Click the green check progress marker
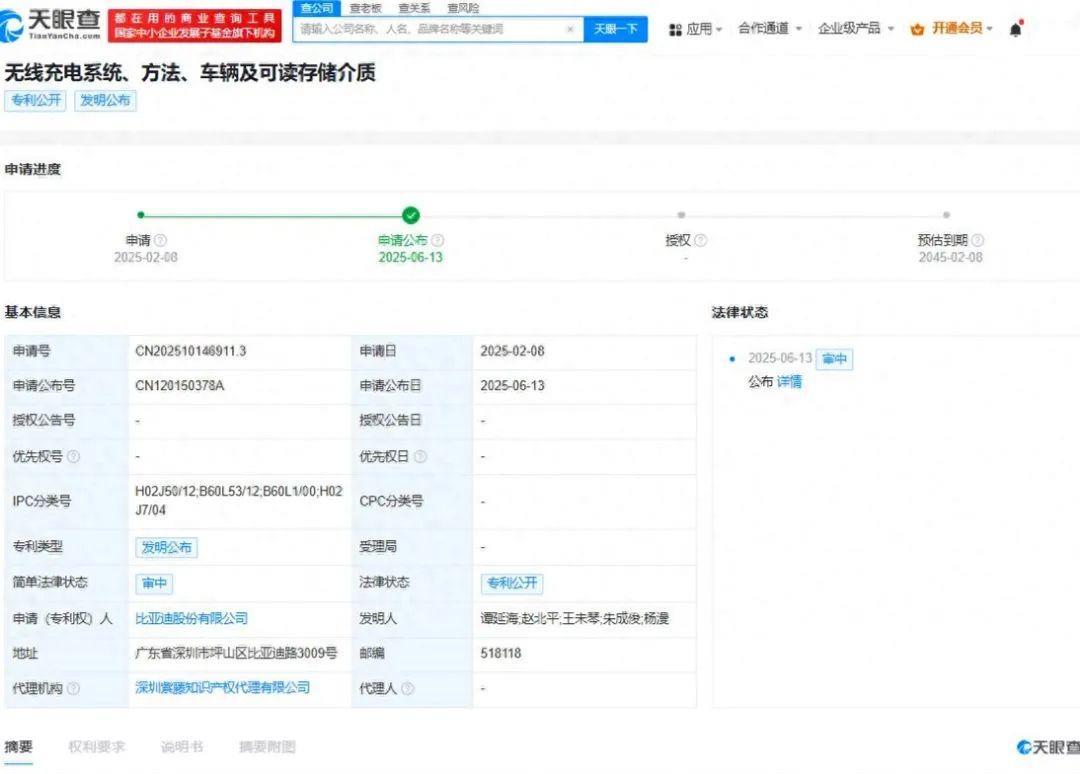Viewport: 1080px width, 774px height. pyautogui.click(x=411, y=216)
